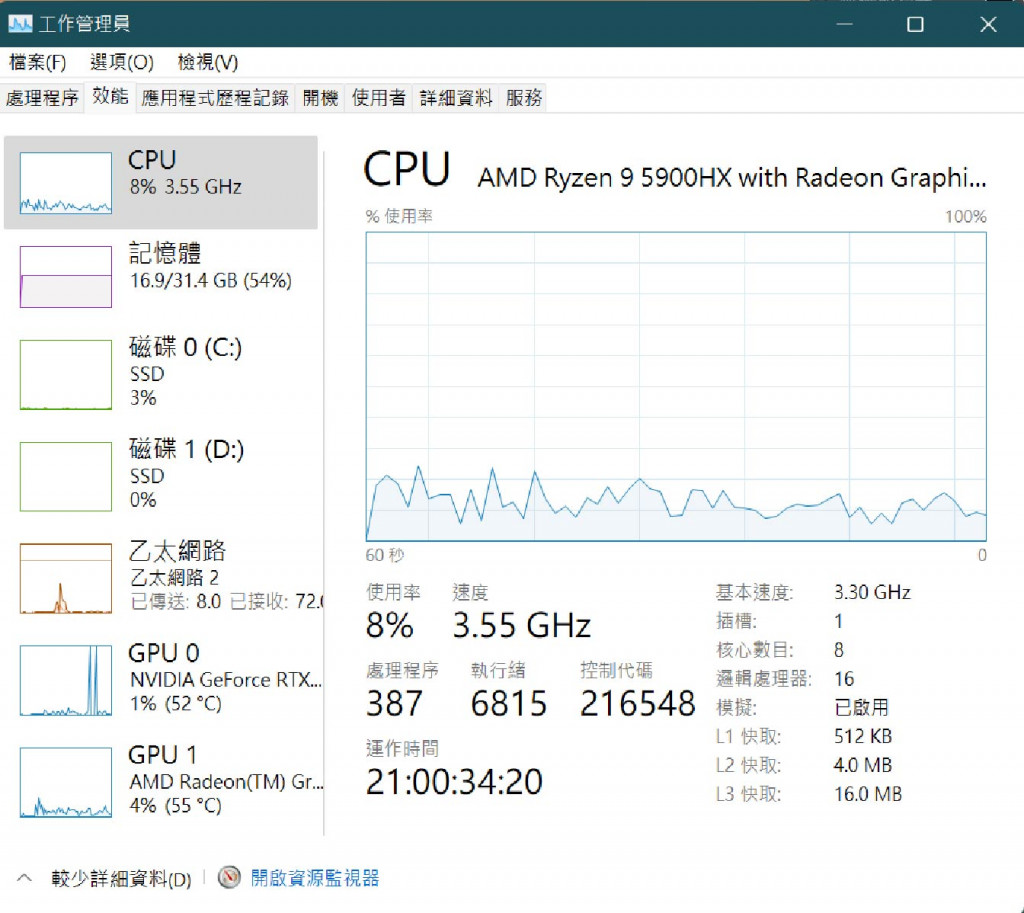Click the 磁碟 0 (C:) label
The width and height of the screenshot is (1024, 913).
185,347
